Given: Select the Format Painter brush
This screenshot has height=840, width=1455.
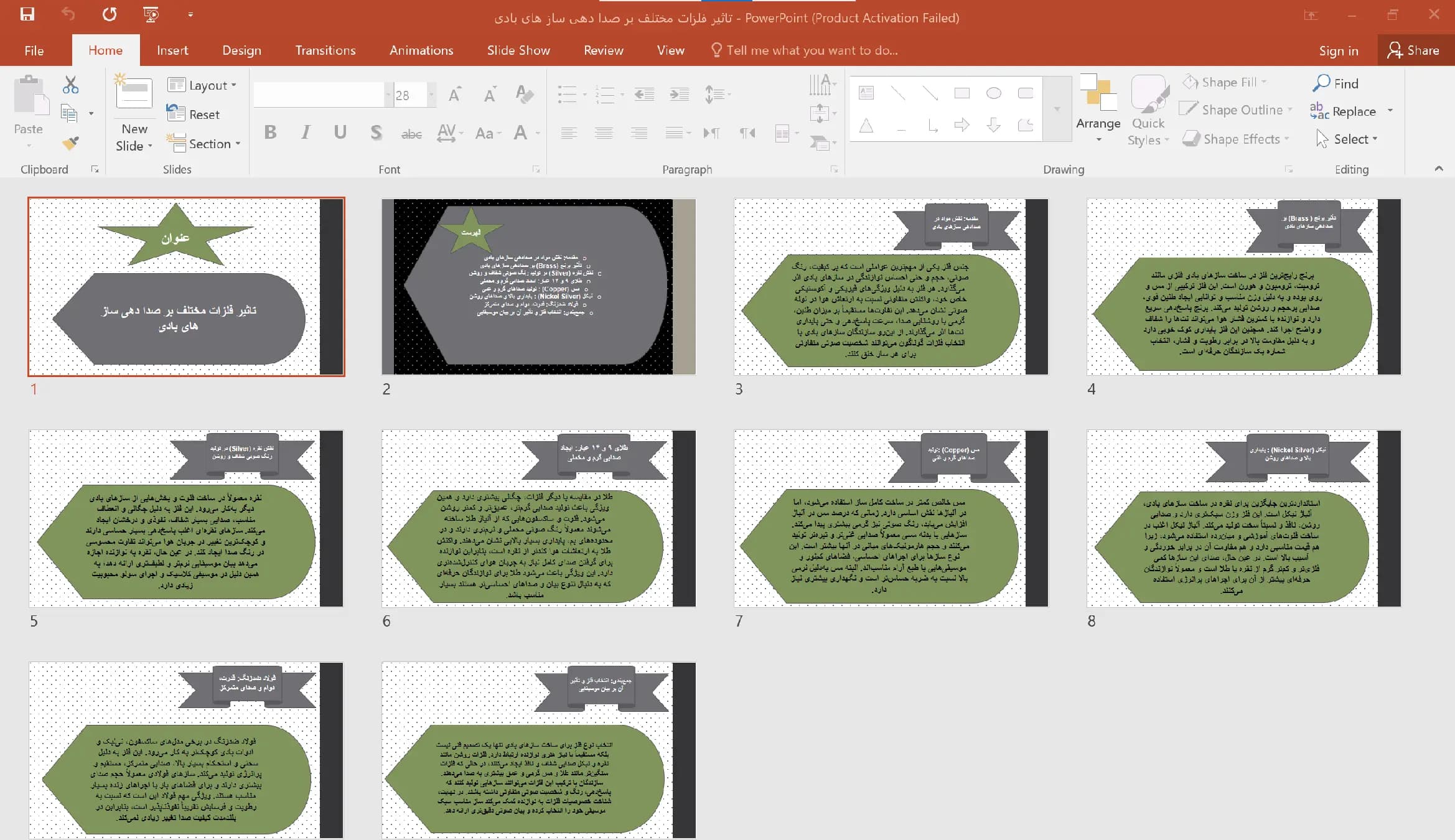Looking at the screenshot, I should point(70,143).
